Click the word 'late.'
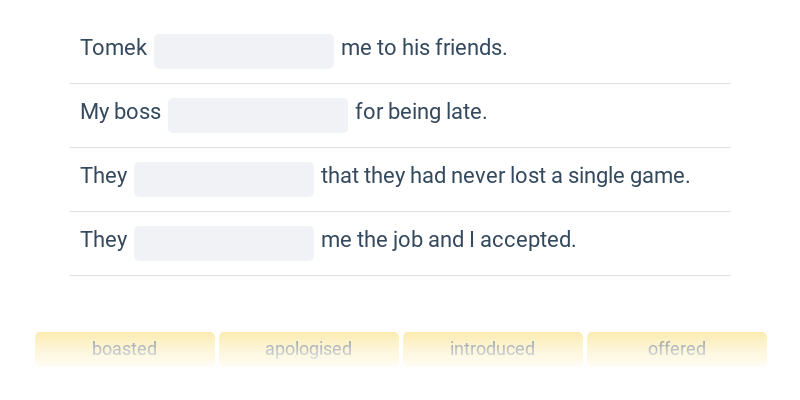This screenshot has width=800, height=400. [x=467, y=112]
